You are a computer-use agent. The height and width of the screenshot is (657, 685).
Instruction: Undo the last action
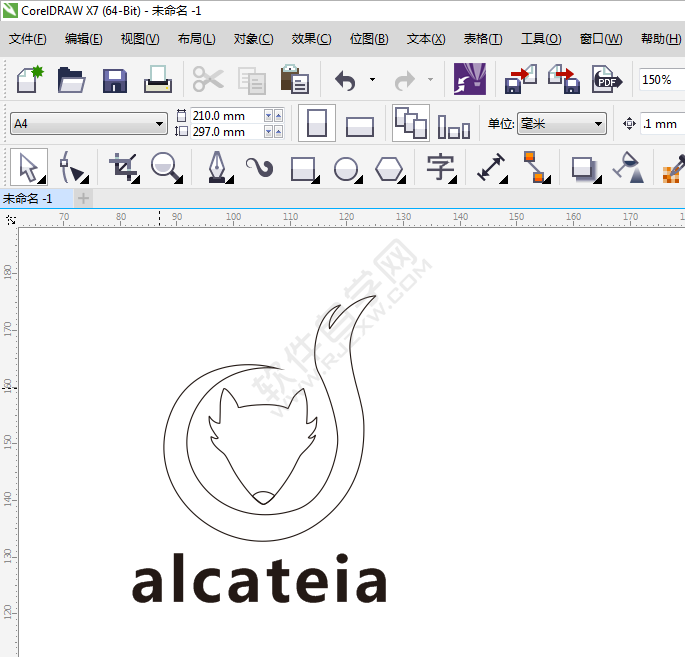tap(345, 80)
